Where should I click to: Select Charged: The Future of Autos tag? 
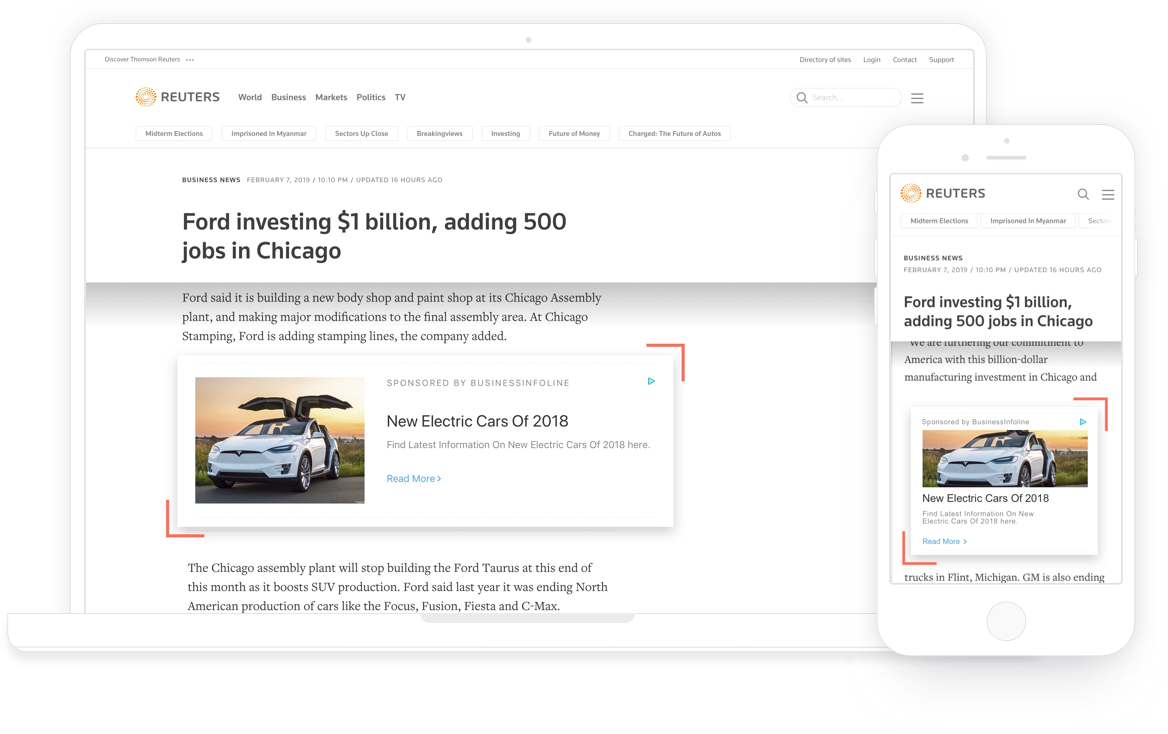675,133
